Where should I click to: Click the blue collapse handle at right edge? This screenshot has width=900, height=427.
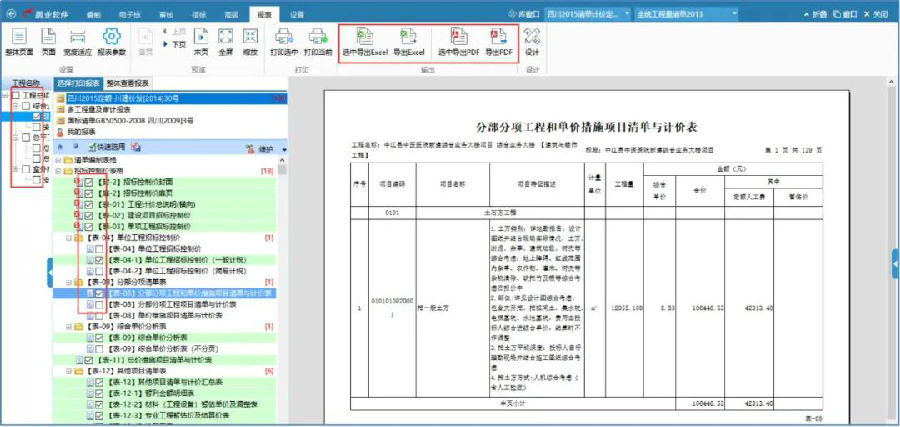(894, 264)
